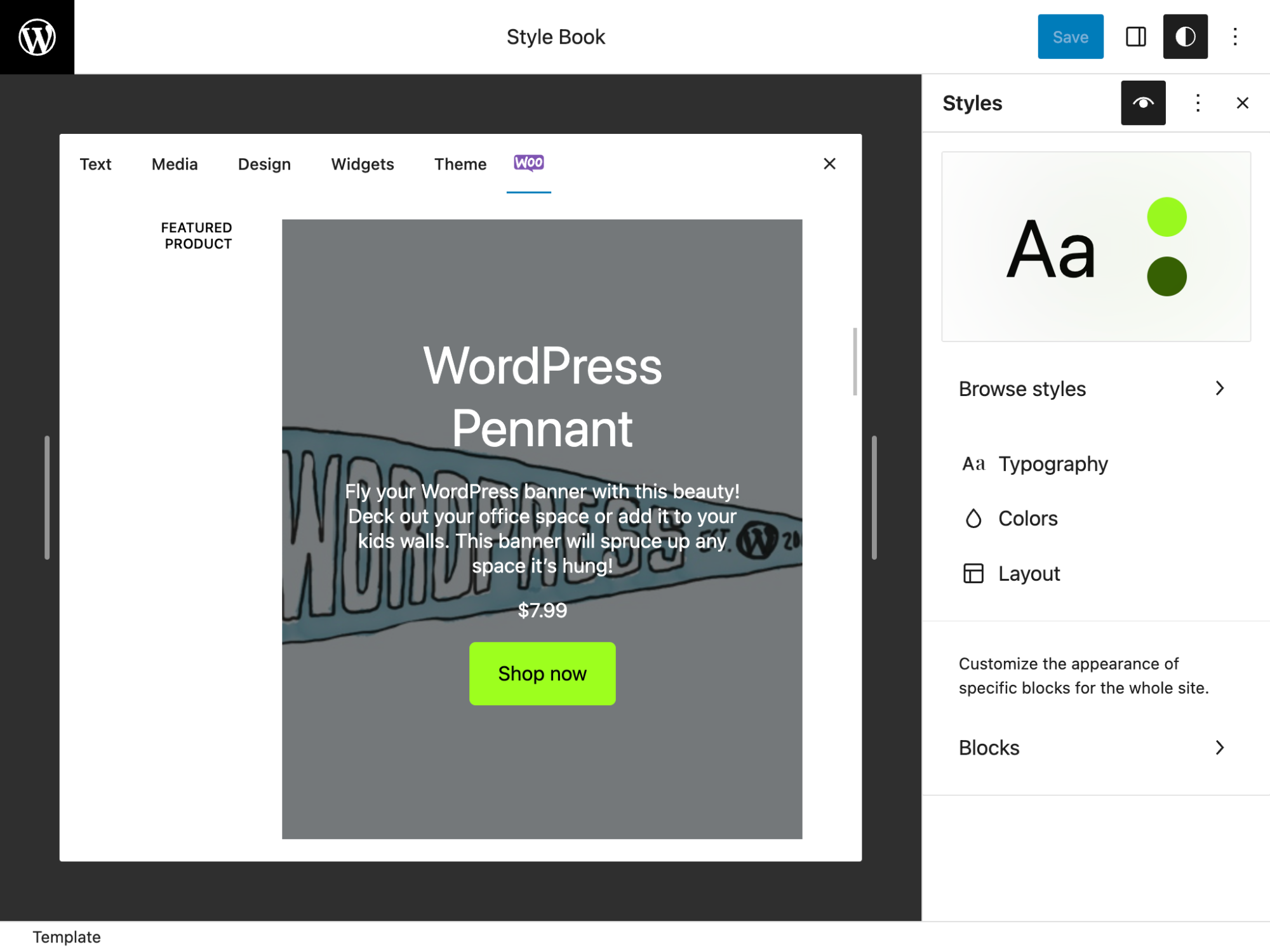The image size is (1270, 952).
Task: Save the site changes
Action: (x=1071, y=37)
